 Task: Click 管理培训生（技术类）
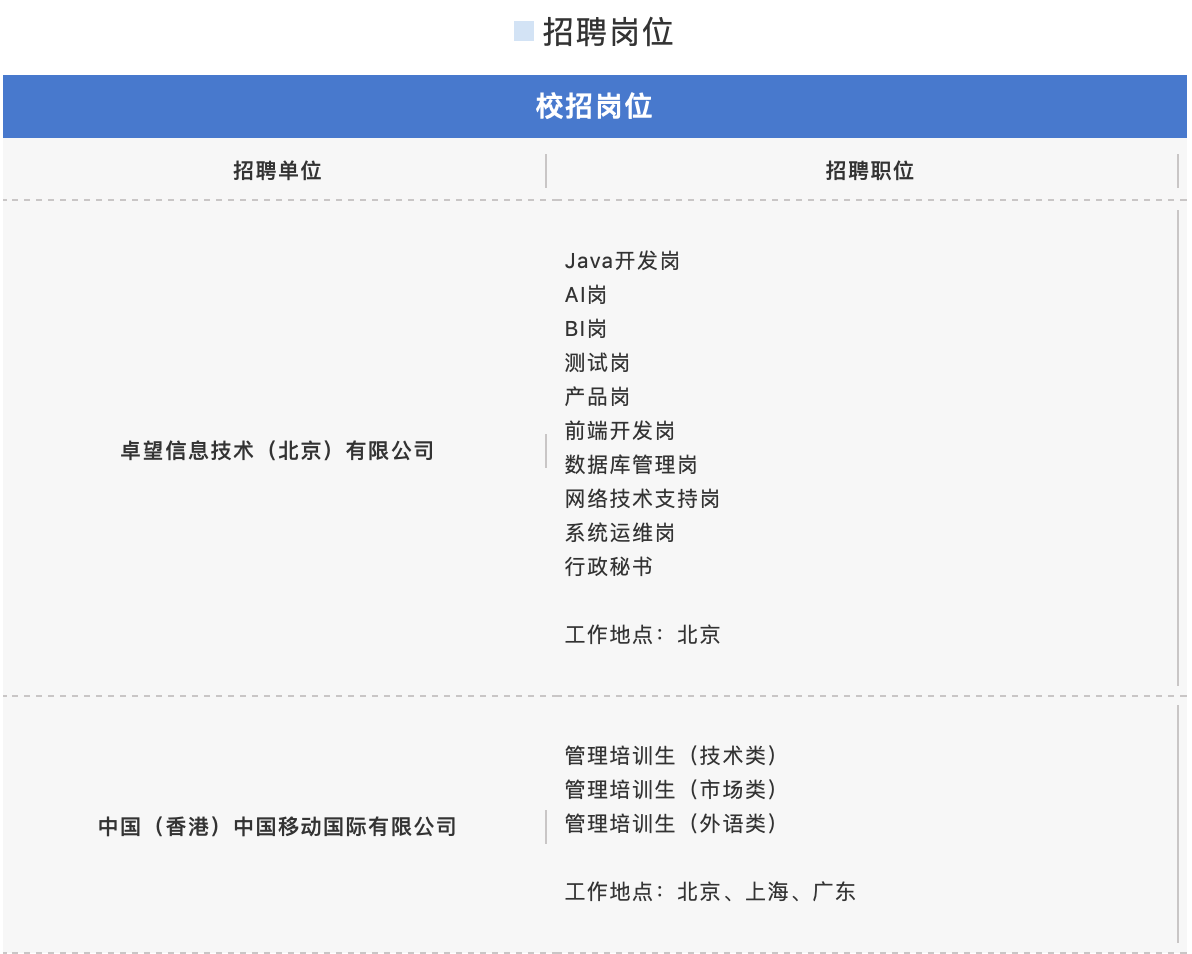tap(671, 756)
